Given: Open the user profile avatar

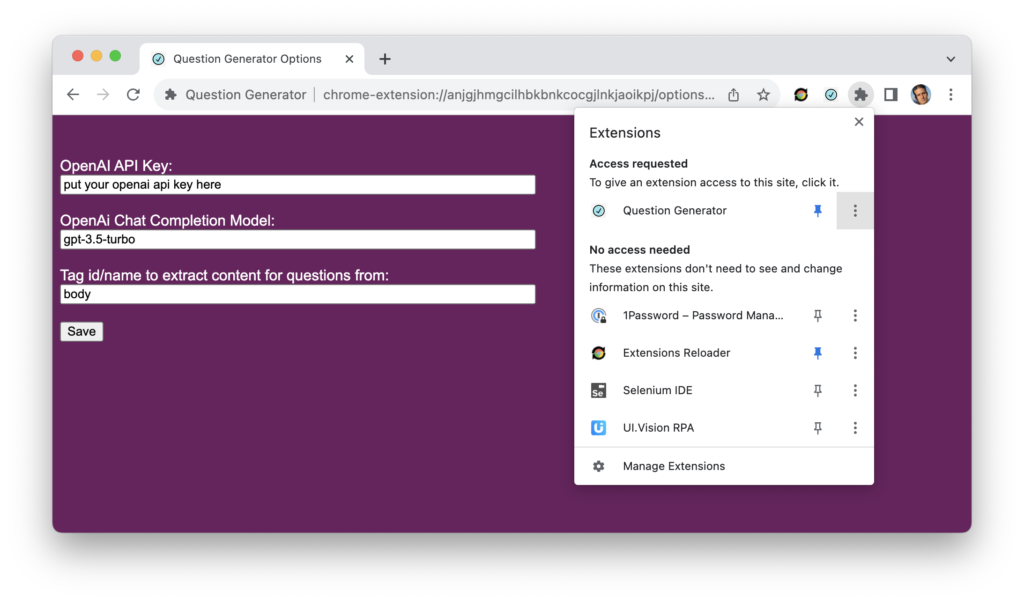Looking at the screenshot, I should [921, 95].
